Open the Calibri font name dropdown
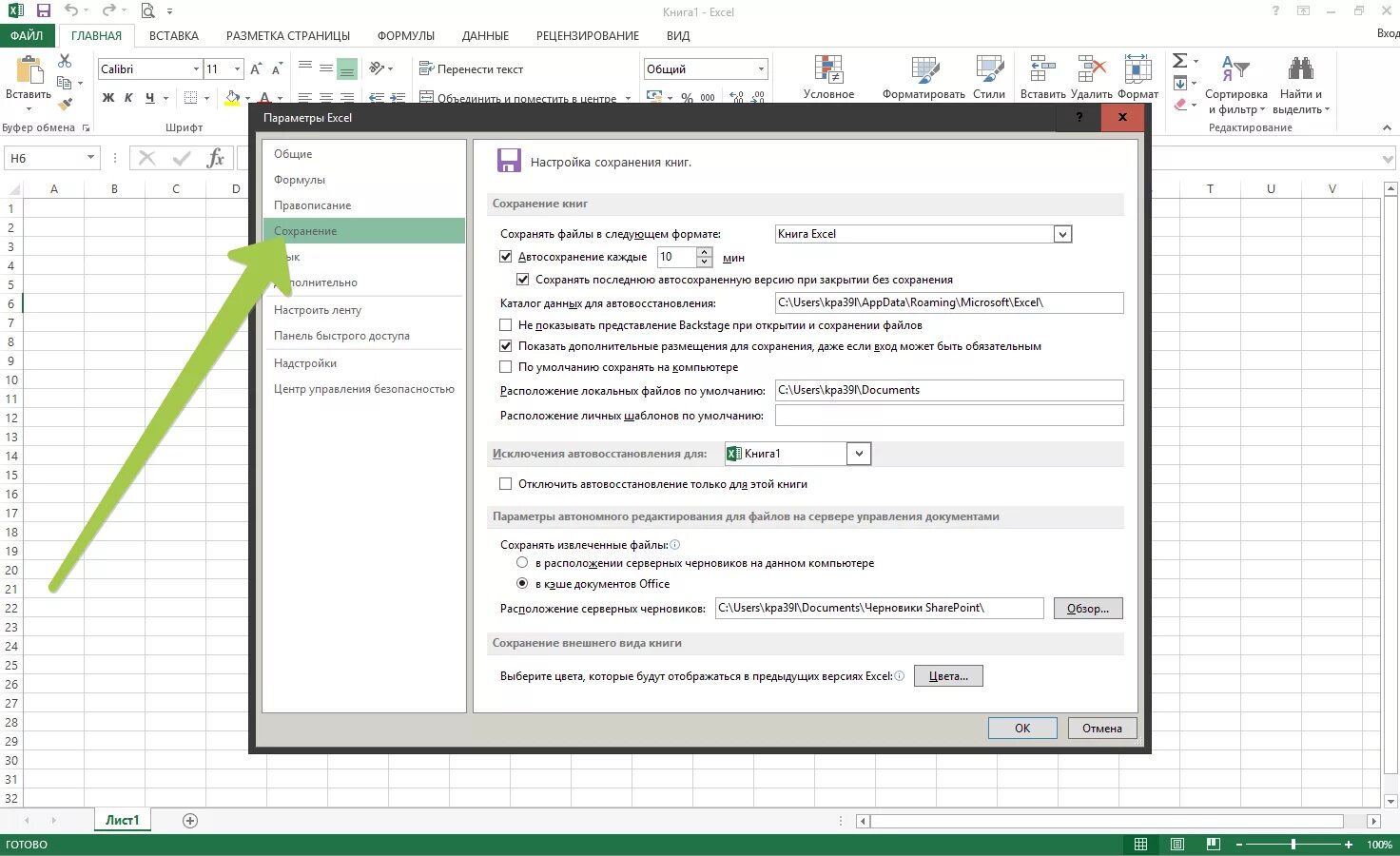1400x856 pixels. click(196, 69)
